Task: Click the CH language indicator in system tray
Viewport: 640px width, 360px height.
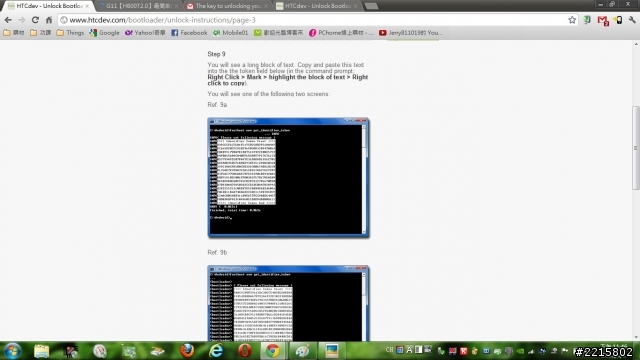Action: pos(389,350)
